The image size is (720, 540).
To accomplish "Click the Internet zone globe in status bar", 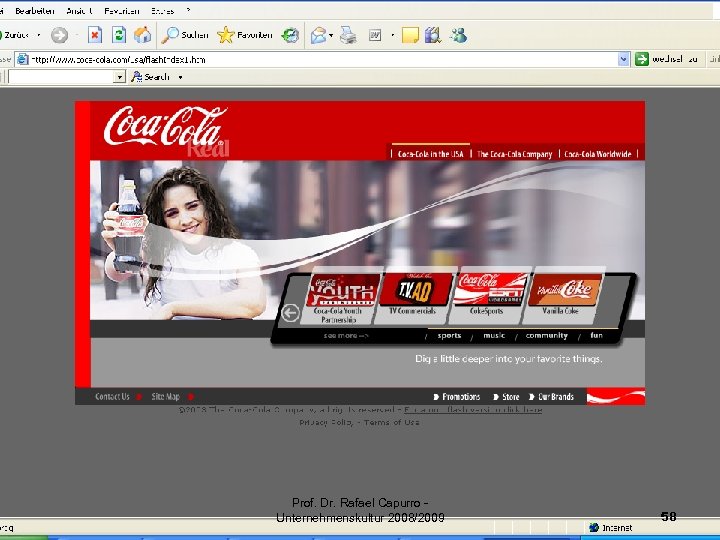I will (594, 527).
